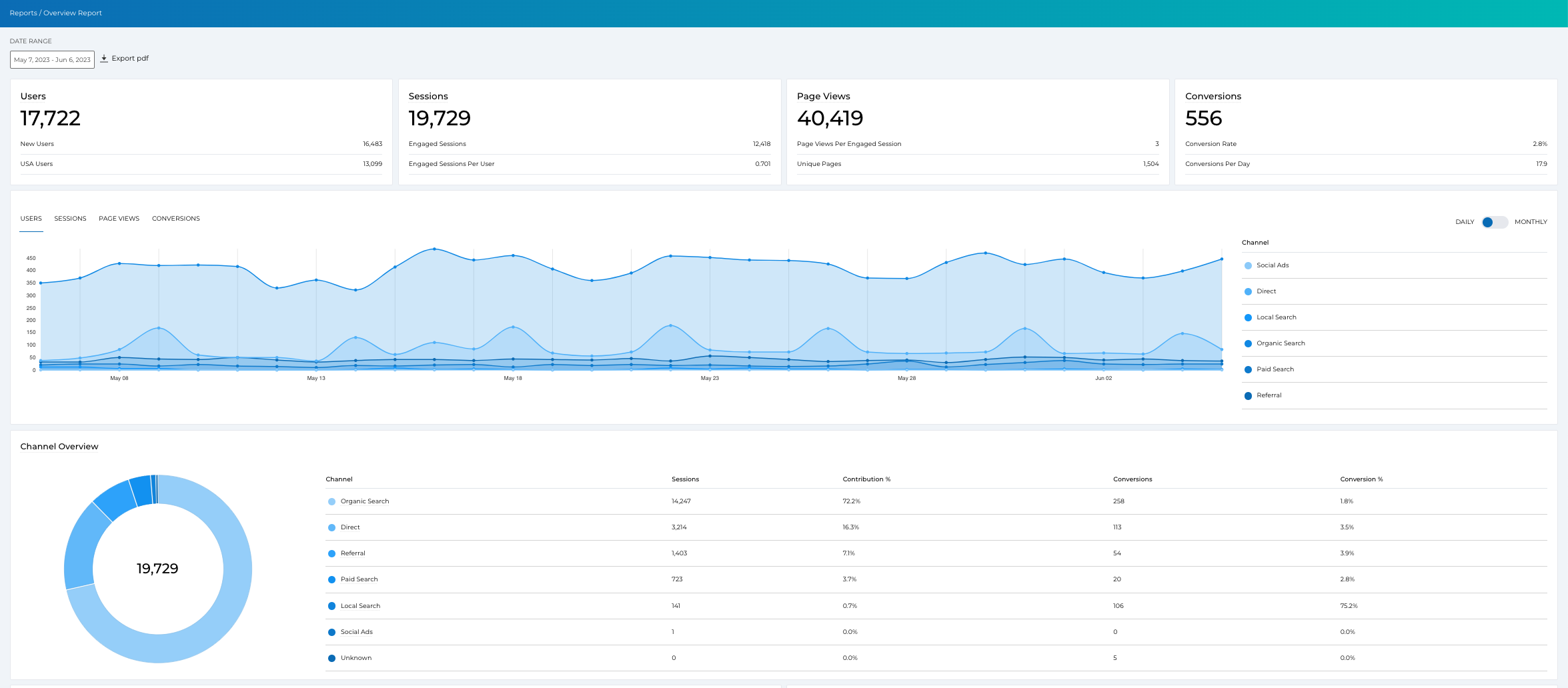
Task: Click Organic Search color dot in table
Action: tap(331, 502)
